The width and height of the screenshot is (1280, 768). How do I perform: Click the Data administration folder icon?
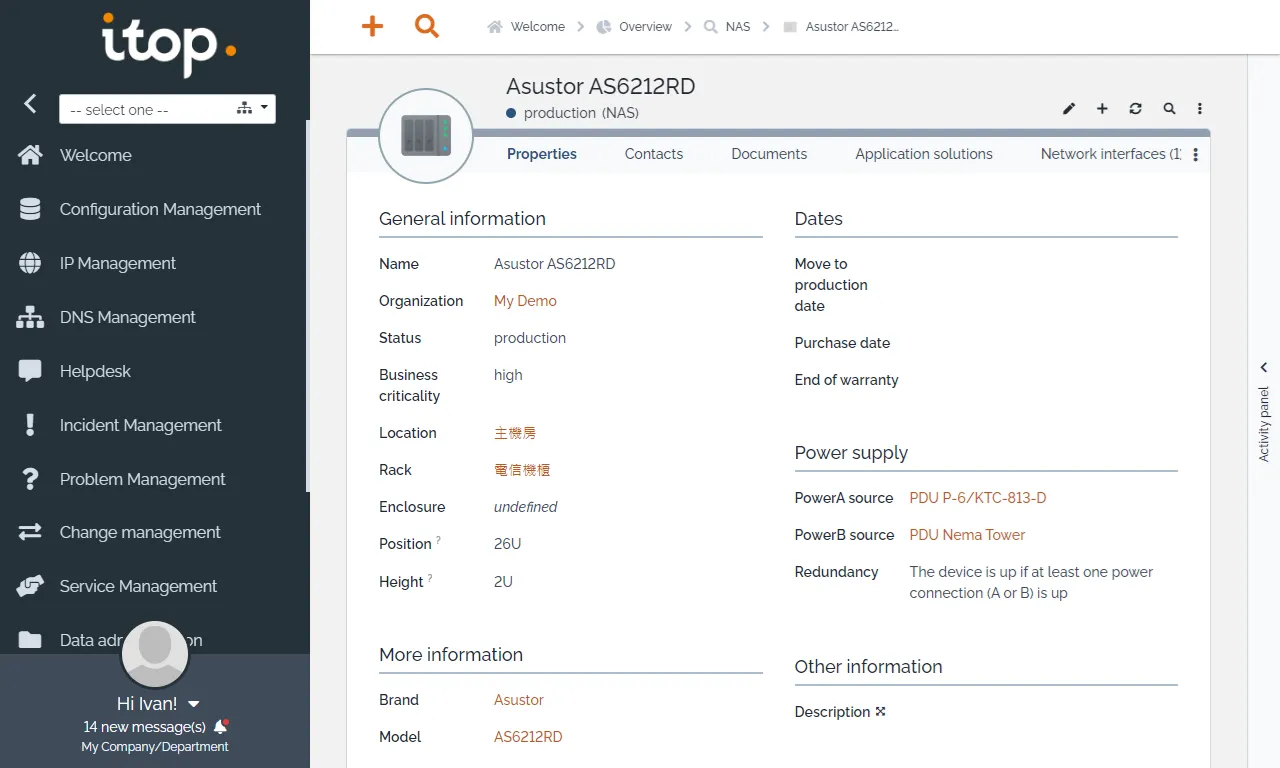point(30,640)
